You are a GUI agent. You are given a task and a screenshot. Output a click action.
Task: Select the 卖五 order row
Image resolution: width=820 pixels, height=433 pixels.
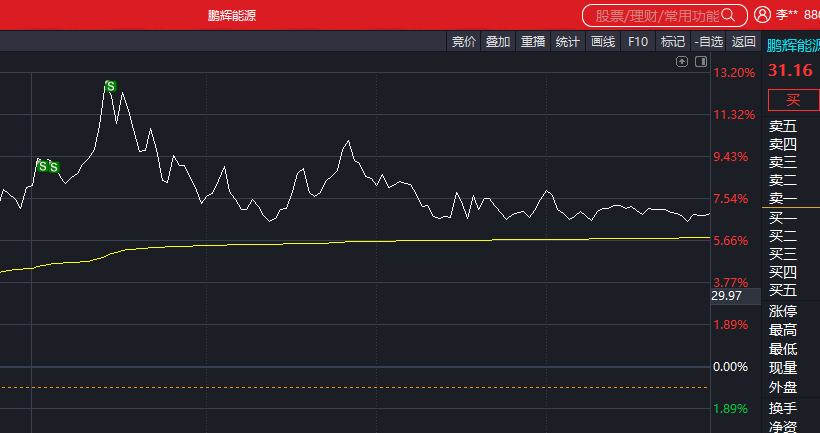click(x=783, y=126)
